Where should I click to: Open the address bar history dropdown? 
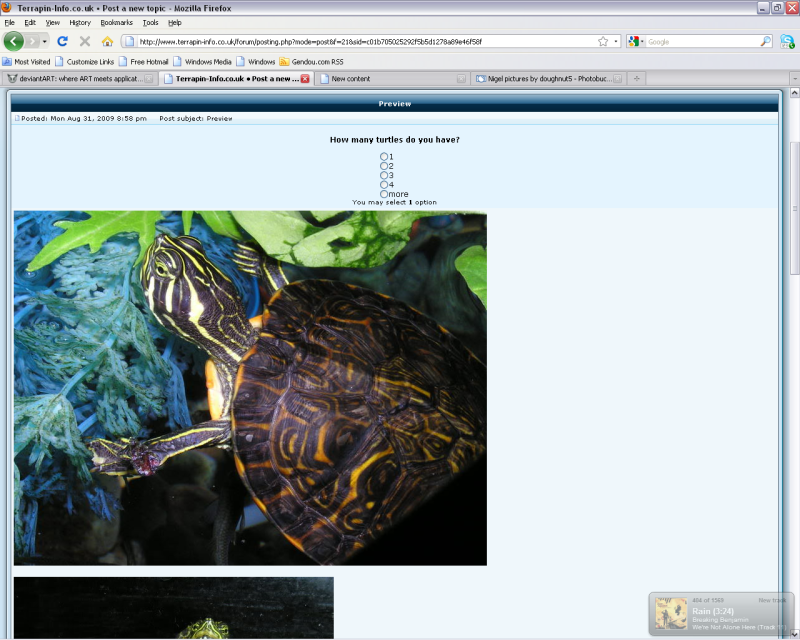[616, 42]
